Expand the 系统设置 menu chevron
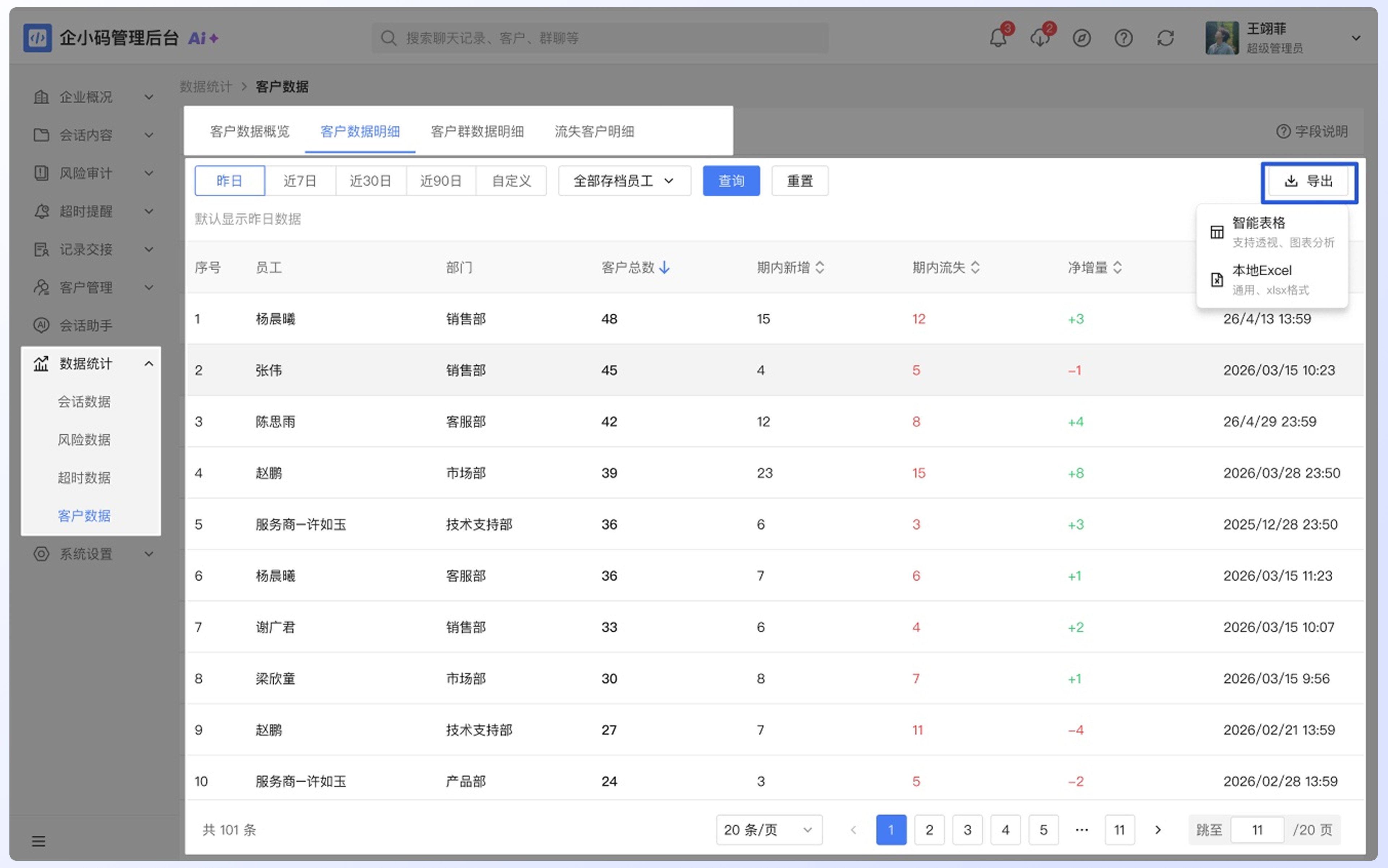Screen dimensions: 1388x868 click(x=149, y=554)
